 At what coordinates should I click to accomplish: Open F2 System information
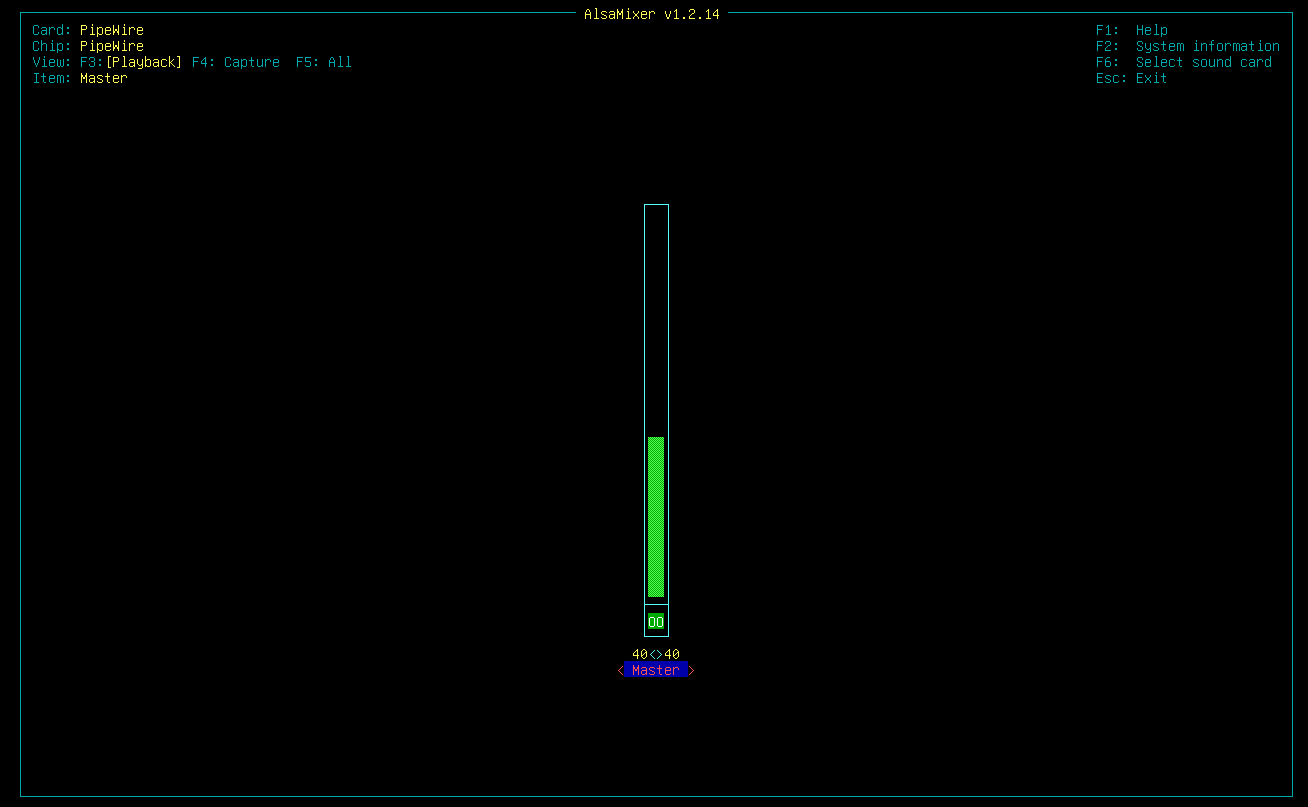tap(1188, 46)
